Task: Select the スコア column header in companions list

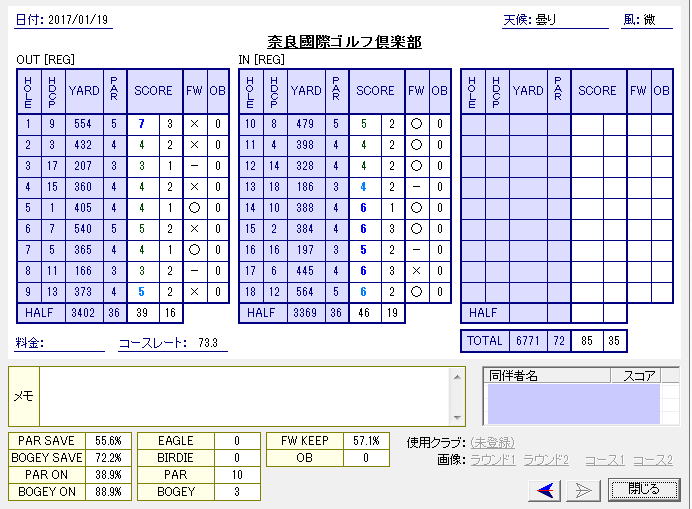Action: pyautogui.click(x=638, y=376)
